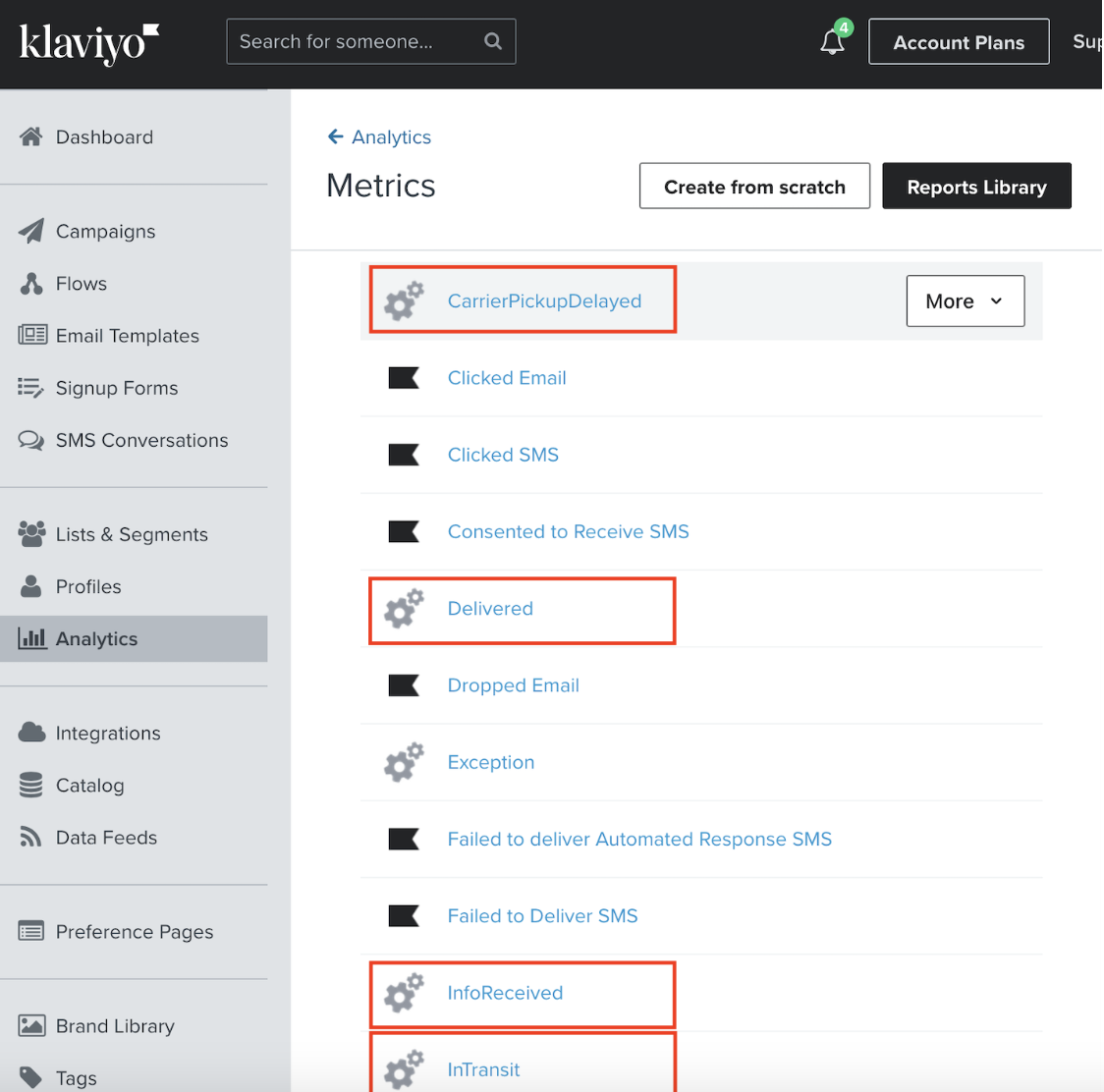The image size is (1104, 1092).
Task: Click the Campaigns paper plane icon
Action: [31, 231]
